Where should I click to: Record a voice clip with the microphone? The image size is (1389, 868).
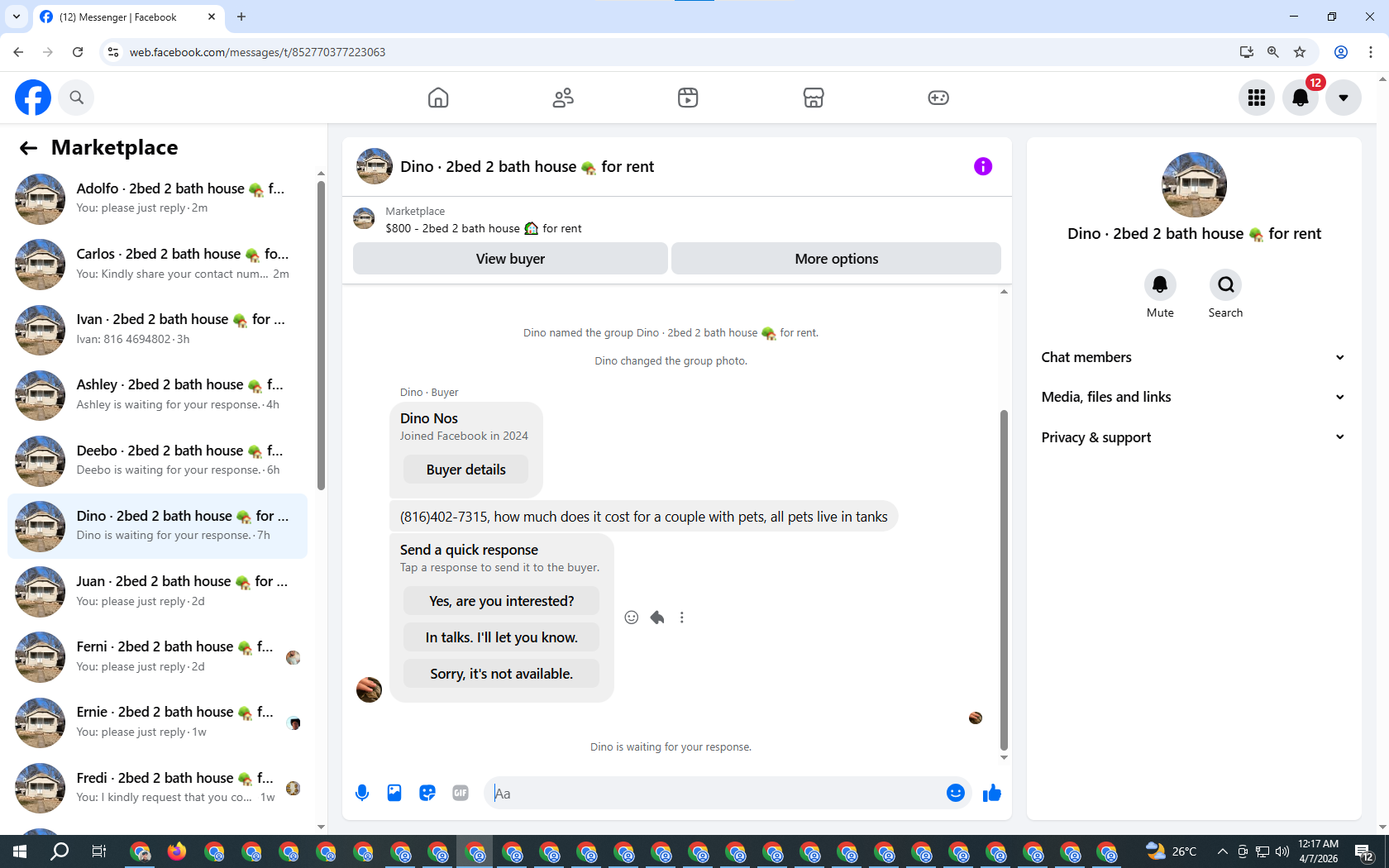pos(362,794)
